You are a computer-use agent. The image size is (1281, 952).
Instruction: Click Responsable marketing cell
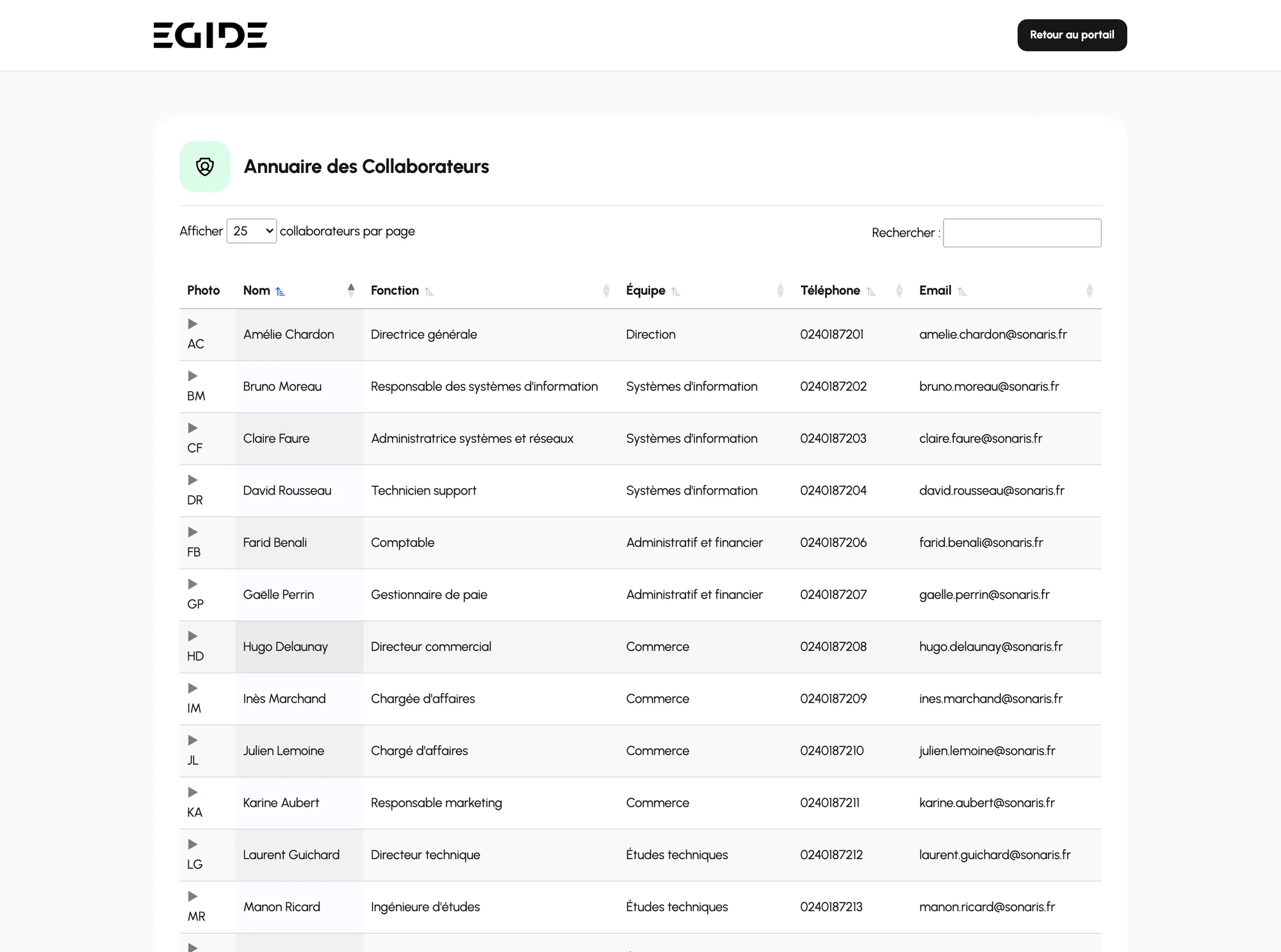pos(436,803)
